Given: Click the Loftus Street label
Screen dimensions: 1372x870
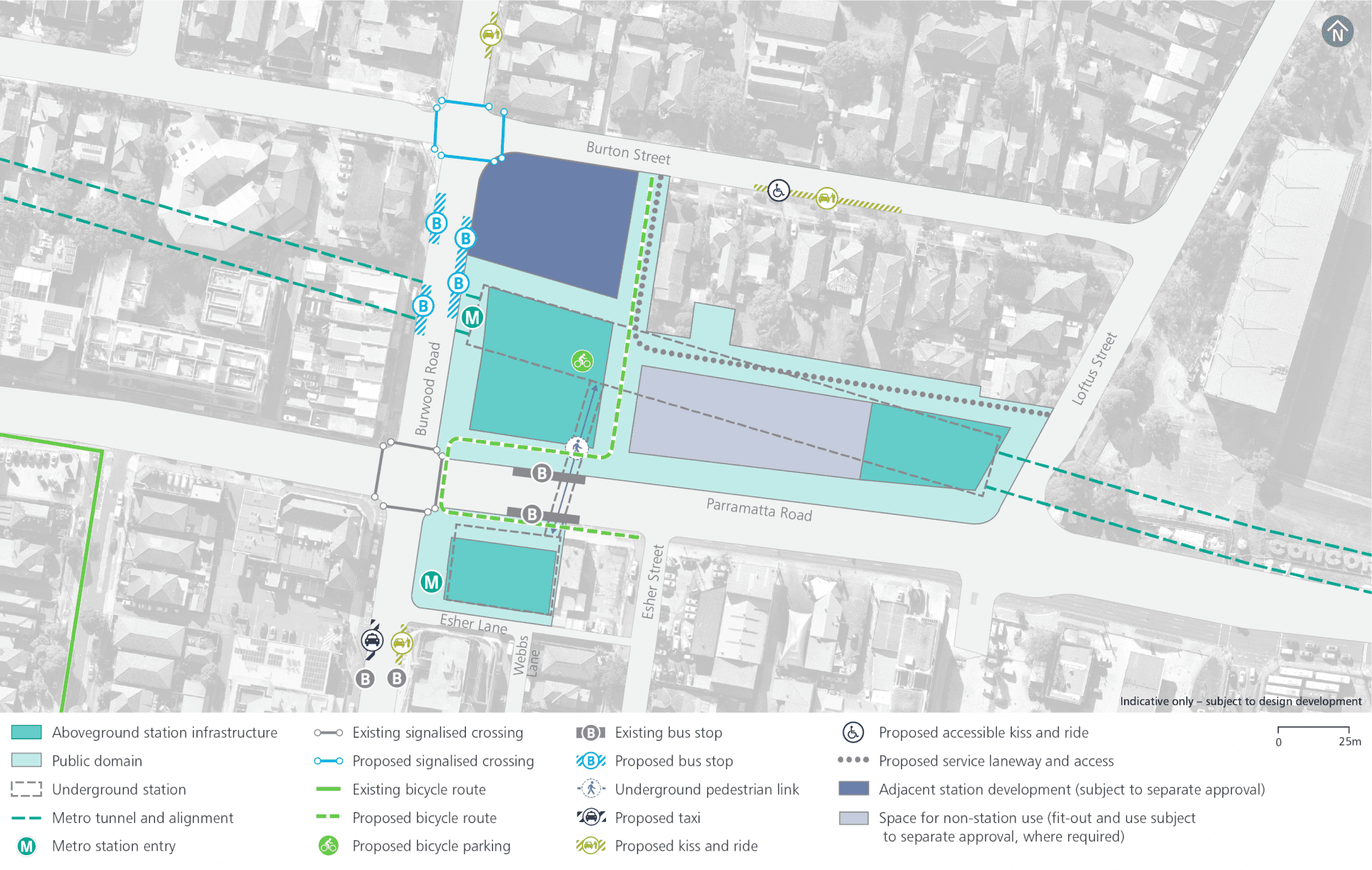Looking at the screenshot, I should tap(1094, 369).
